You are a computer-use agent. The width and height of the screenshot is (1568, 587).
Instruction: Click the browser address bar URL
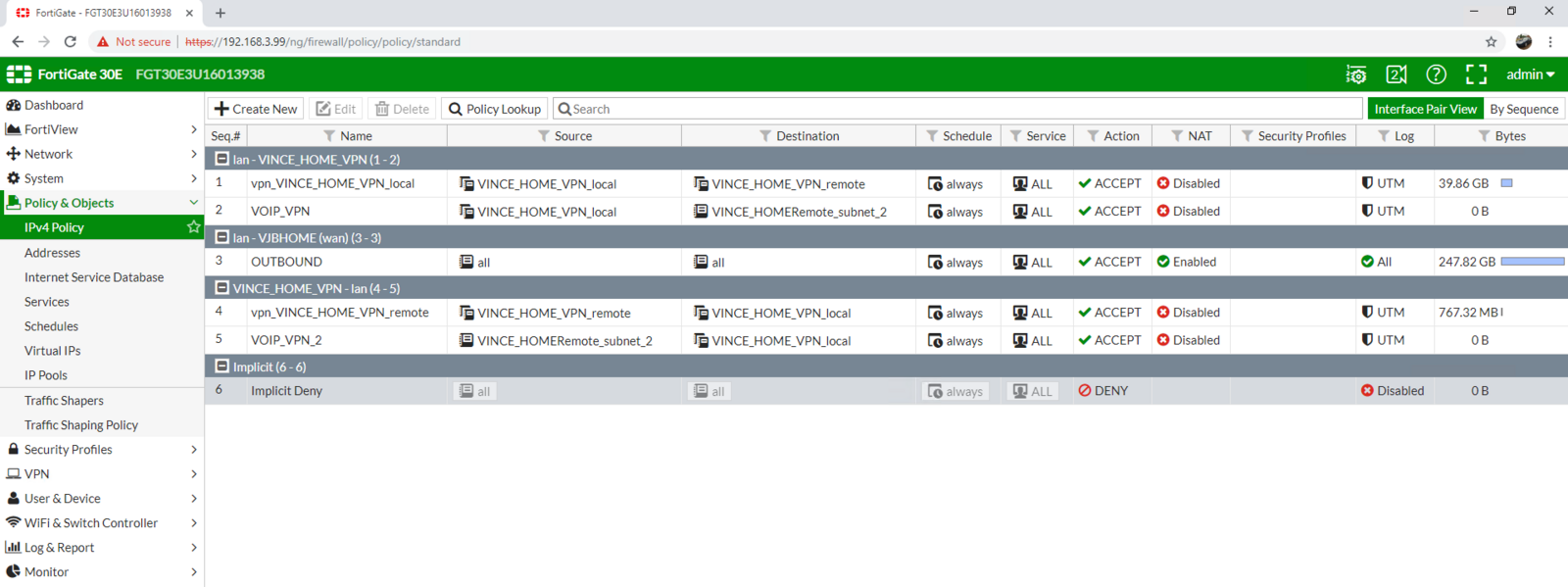322,42
